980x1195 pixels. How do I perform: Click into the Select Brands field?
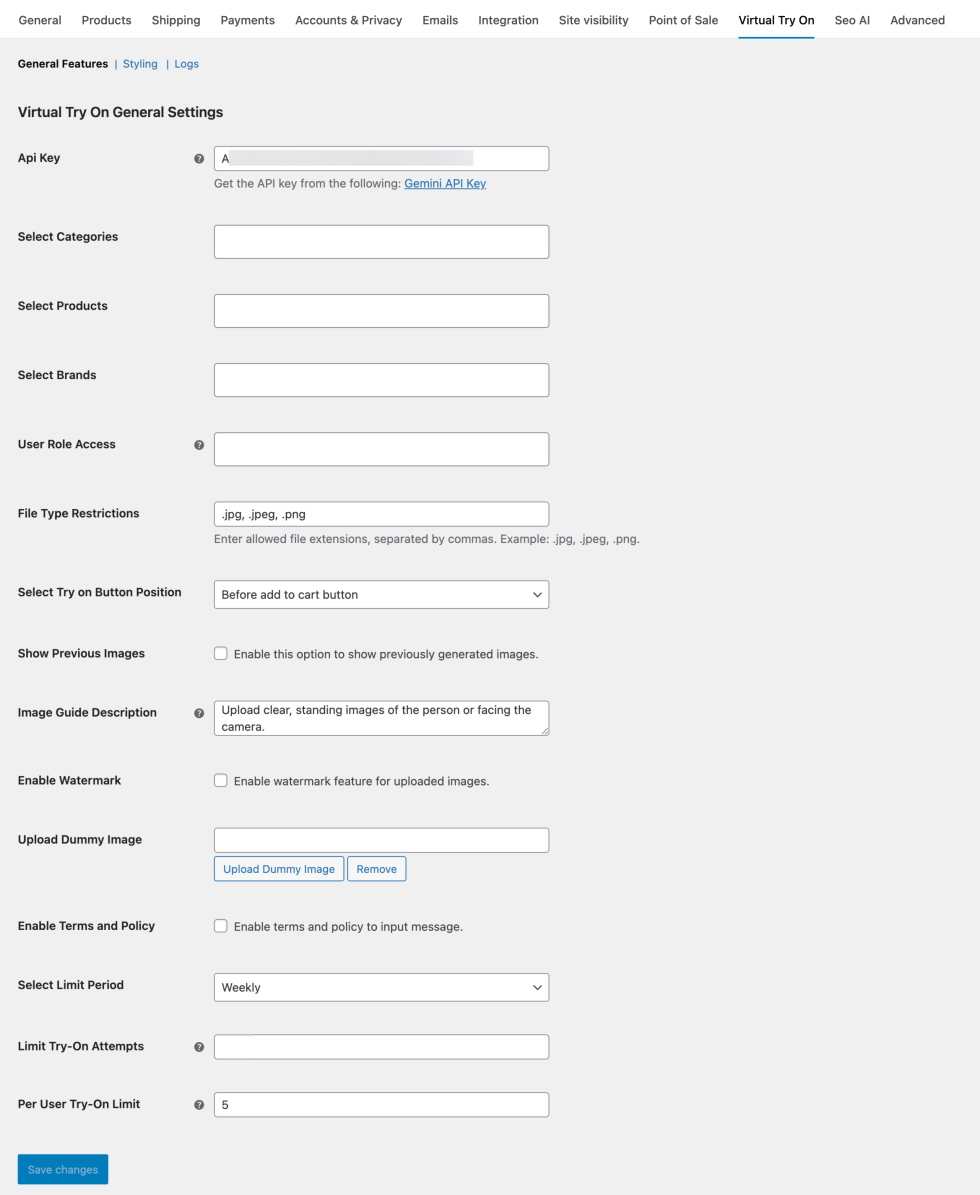[x=381, y=380]
